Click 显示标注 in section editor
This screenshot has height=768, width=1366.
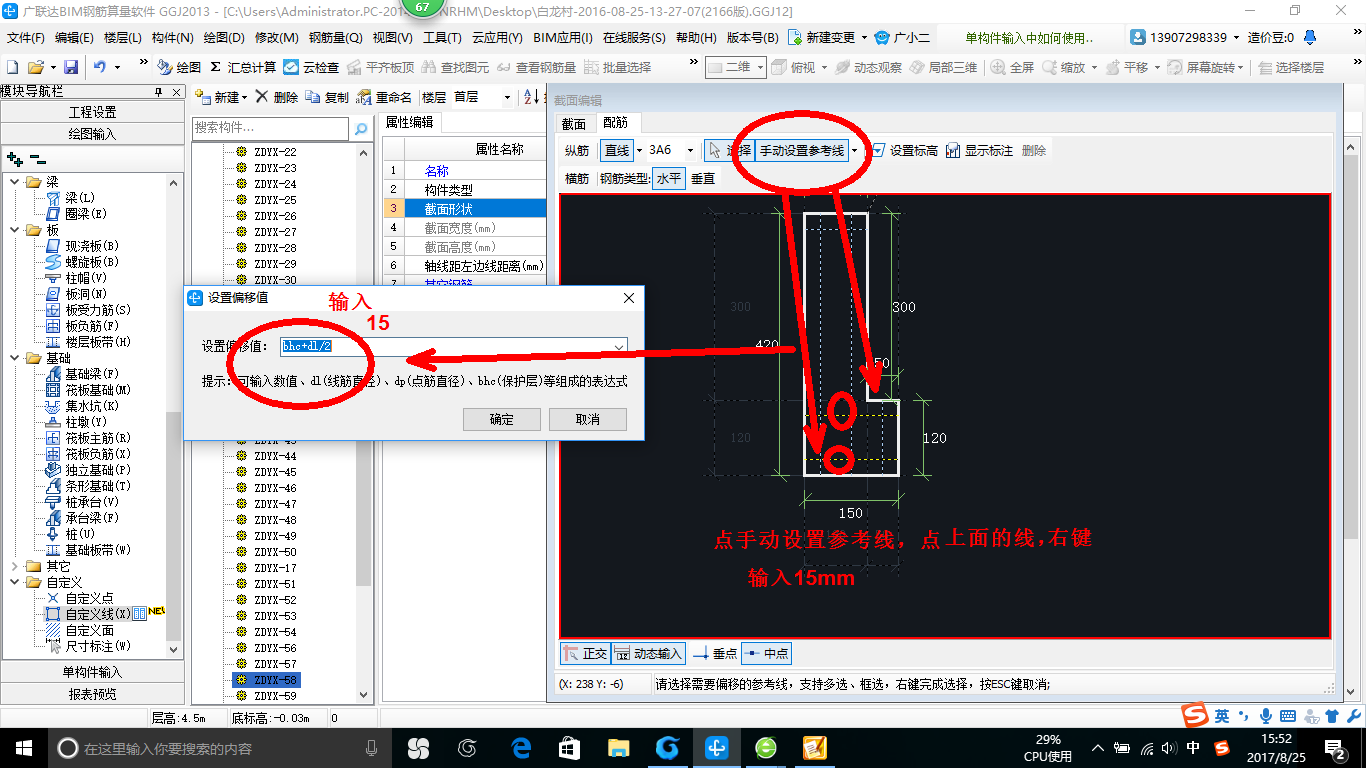pyautogui.click(x=979, y=150)
